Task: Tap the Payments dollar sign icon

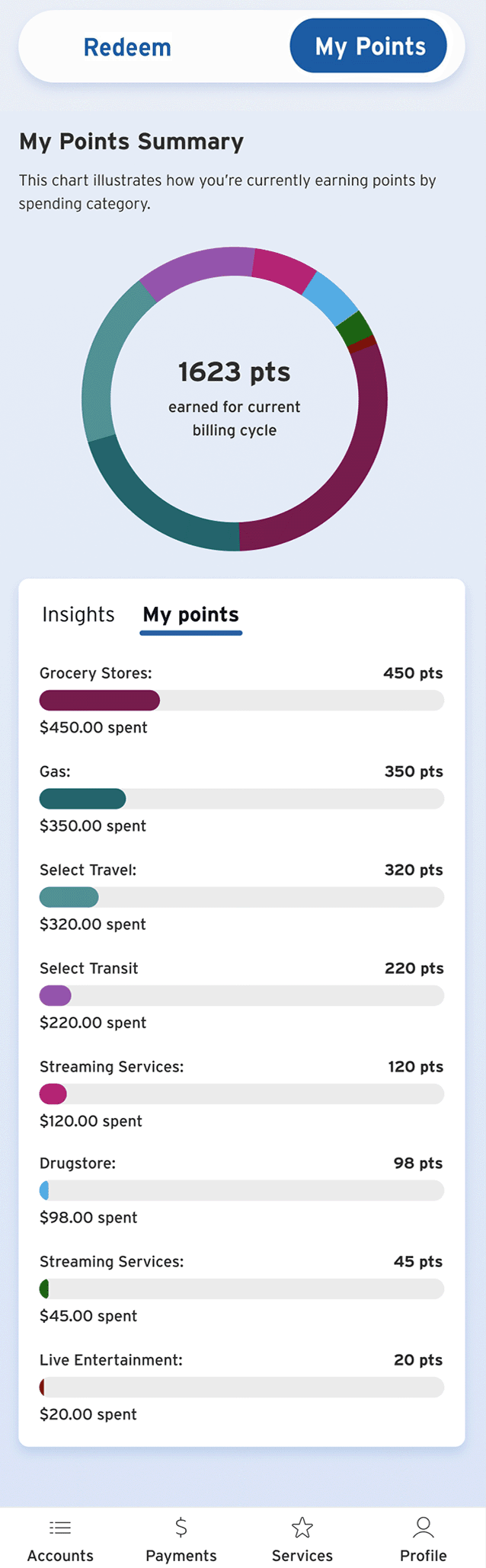Action: pyautogui.click(x=181, y=1527)
